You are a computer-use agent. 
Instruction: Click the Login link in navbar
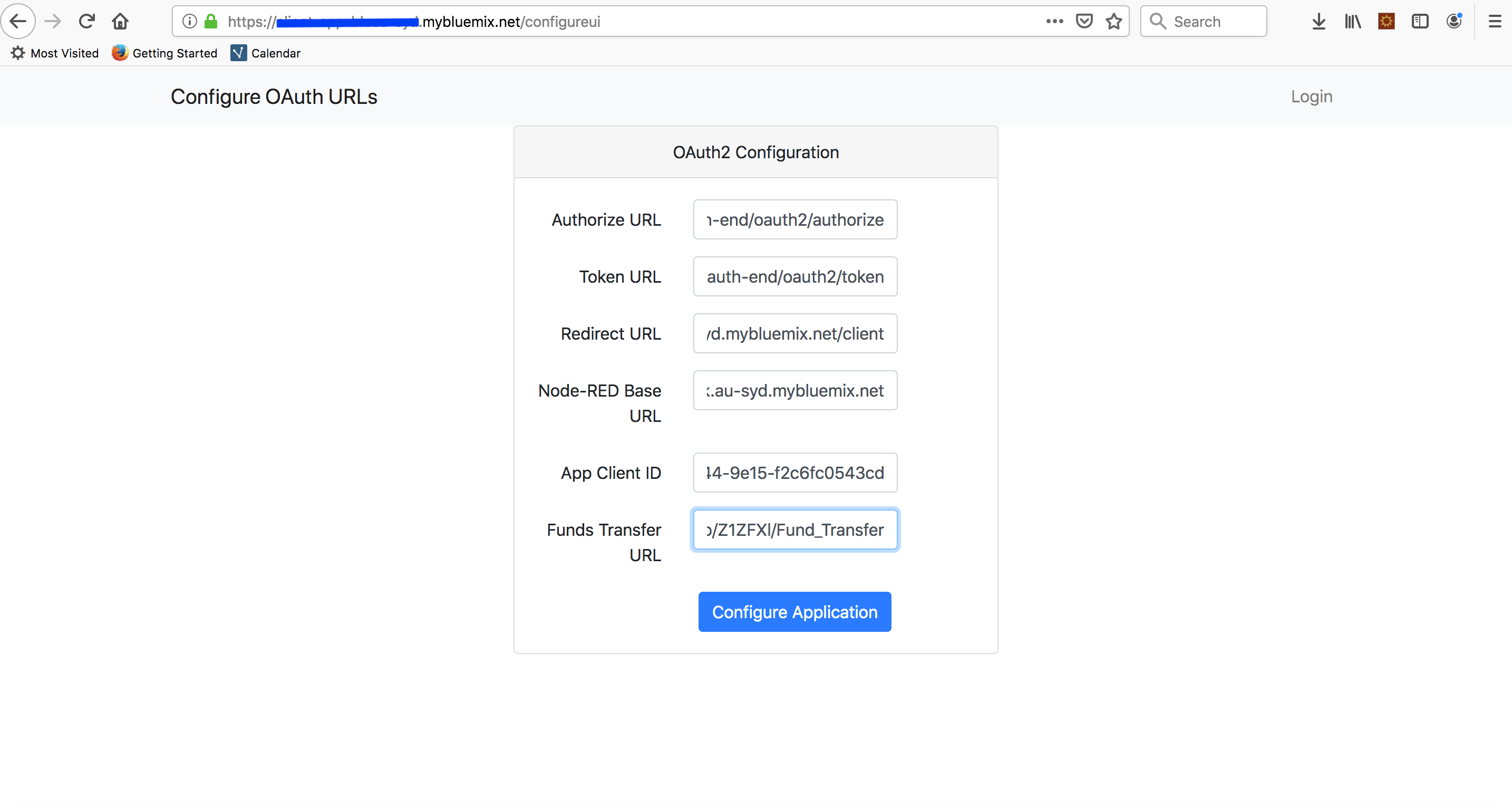pyautogui.click(x=1311, y=97)
